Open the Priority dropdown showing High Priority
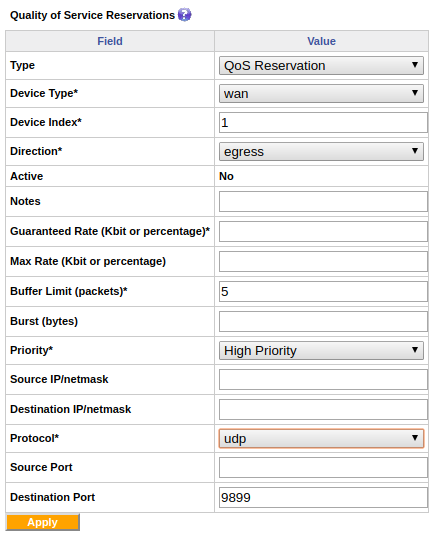This screenshot has height=538, width=439. click(321, 350)
